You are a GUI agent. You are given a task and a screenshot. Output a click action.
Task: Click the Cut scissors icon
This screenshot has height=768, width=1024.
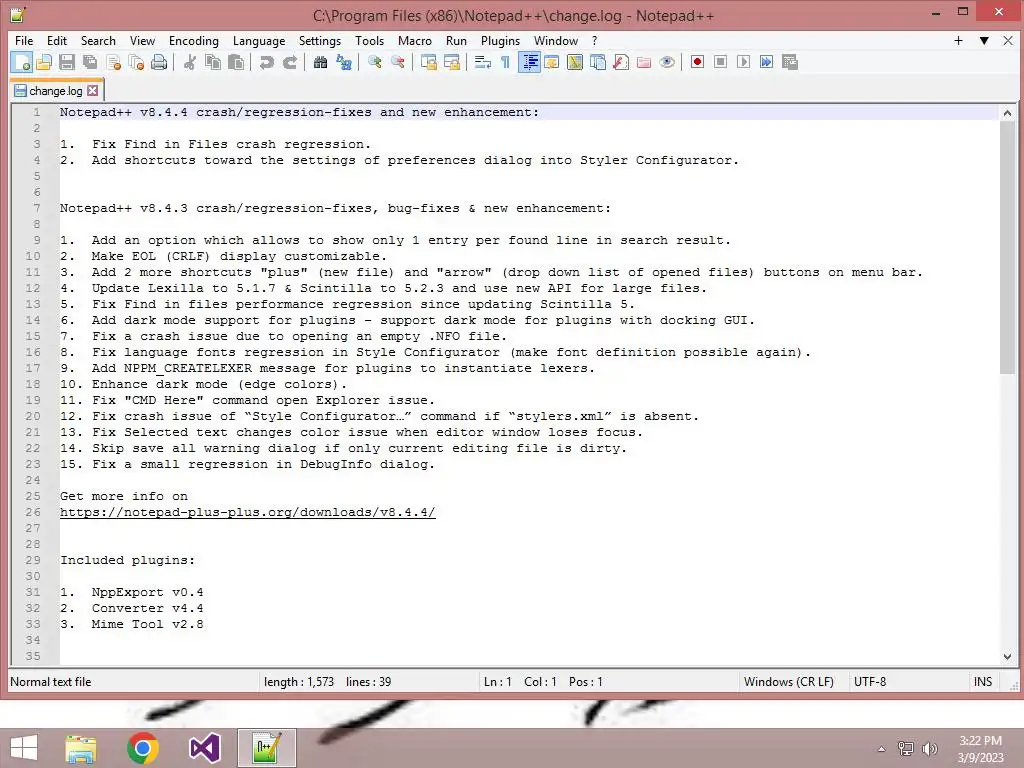tap(190, 62)
